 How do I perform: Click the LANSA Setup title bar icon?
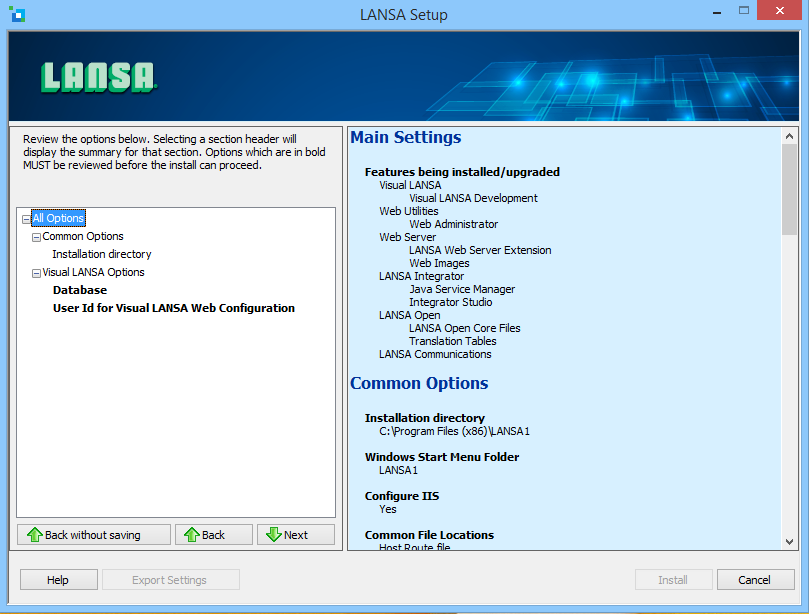17,14
